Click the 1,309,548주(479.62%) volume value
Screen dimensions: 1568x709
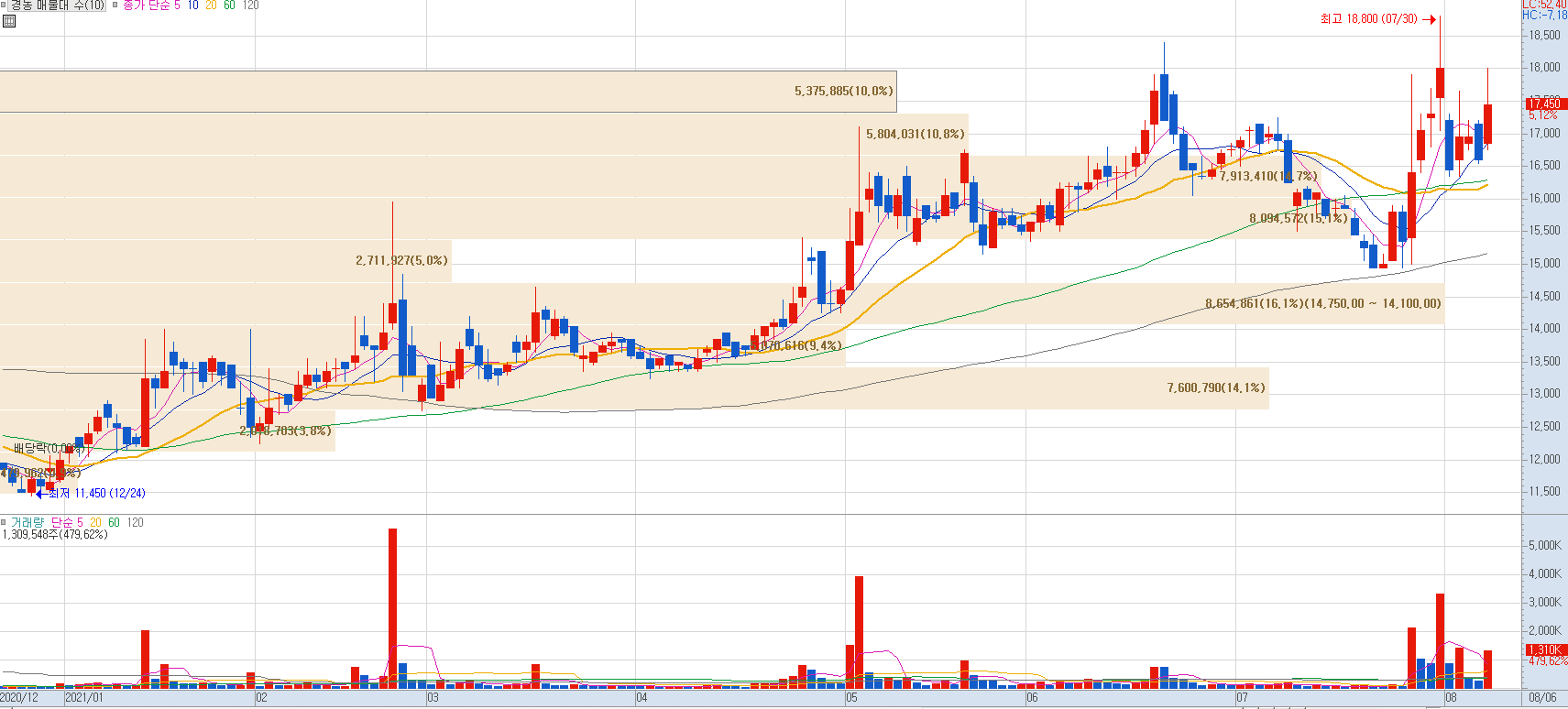click(x=55, y=534)
